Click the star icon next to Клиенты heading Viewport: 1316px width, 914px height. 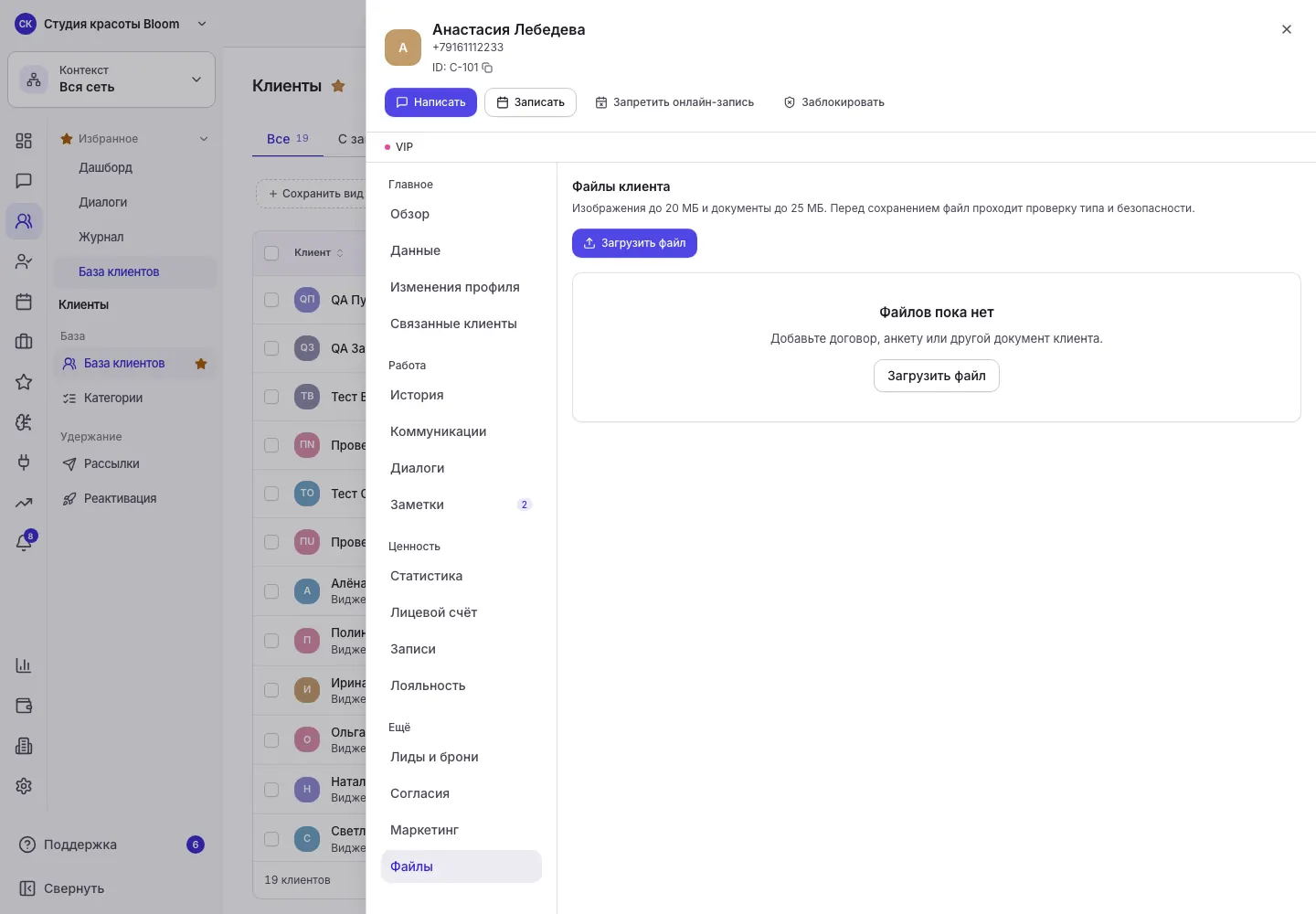(x=338, y=86)
